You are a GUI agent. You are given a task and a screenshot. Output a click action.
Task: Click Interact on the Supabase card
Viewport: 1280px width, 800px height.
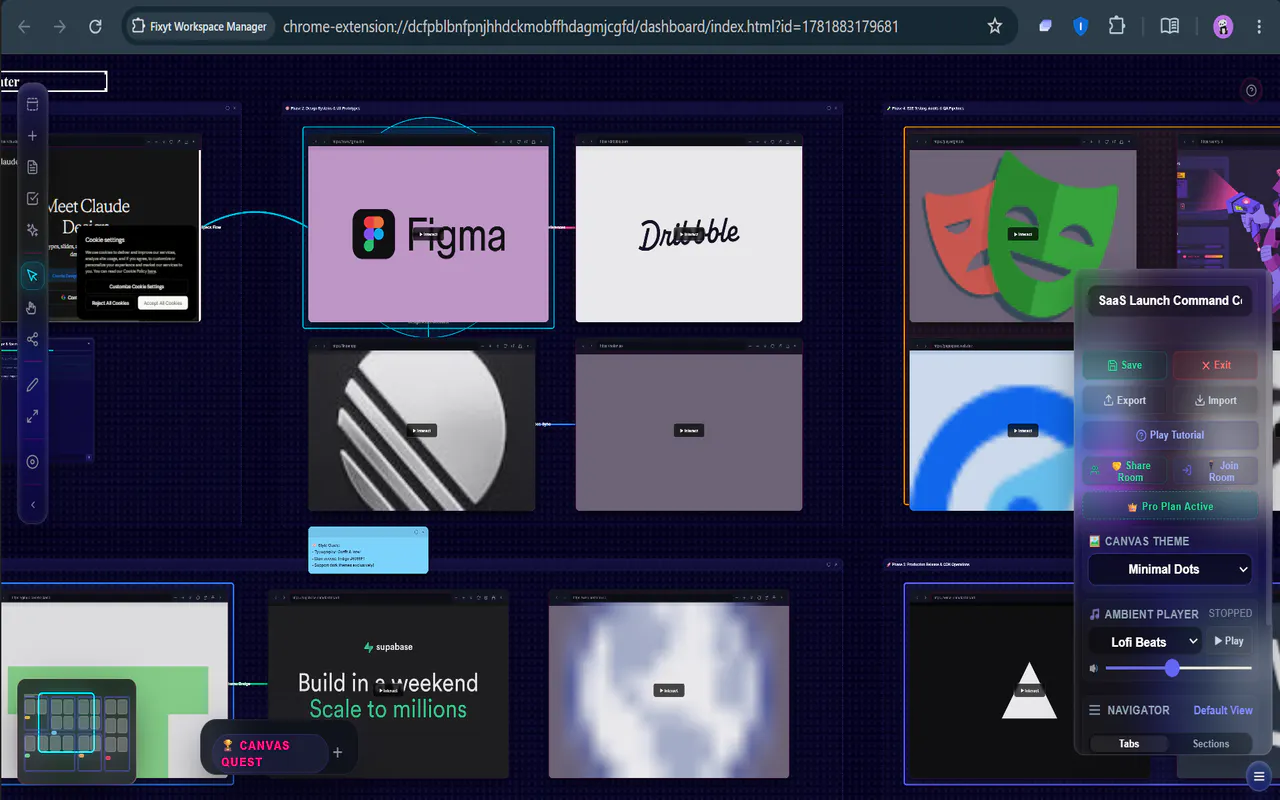(388, 690)
